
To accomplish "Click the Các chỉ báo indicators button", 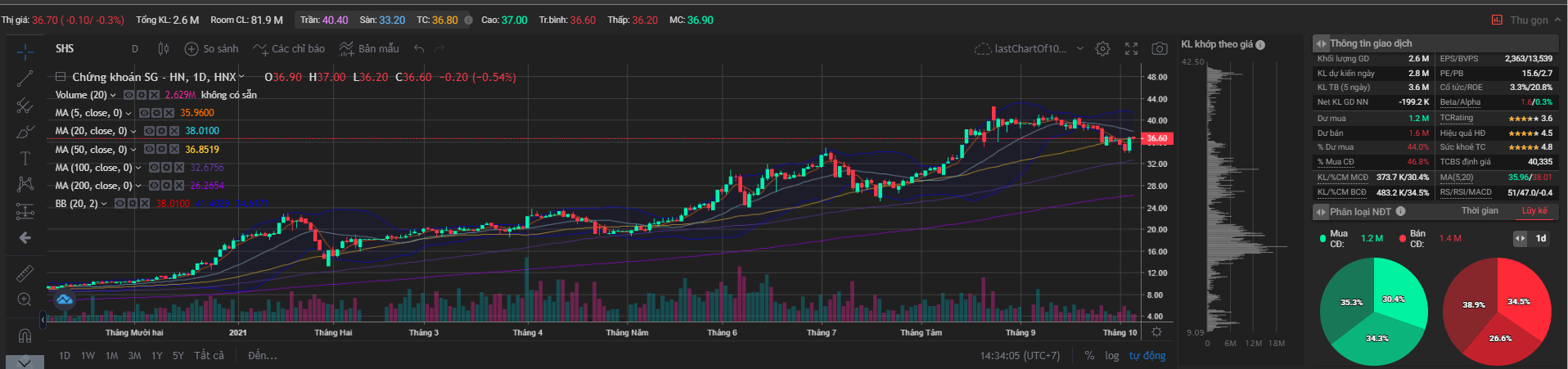I will [x=289, y=49].
